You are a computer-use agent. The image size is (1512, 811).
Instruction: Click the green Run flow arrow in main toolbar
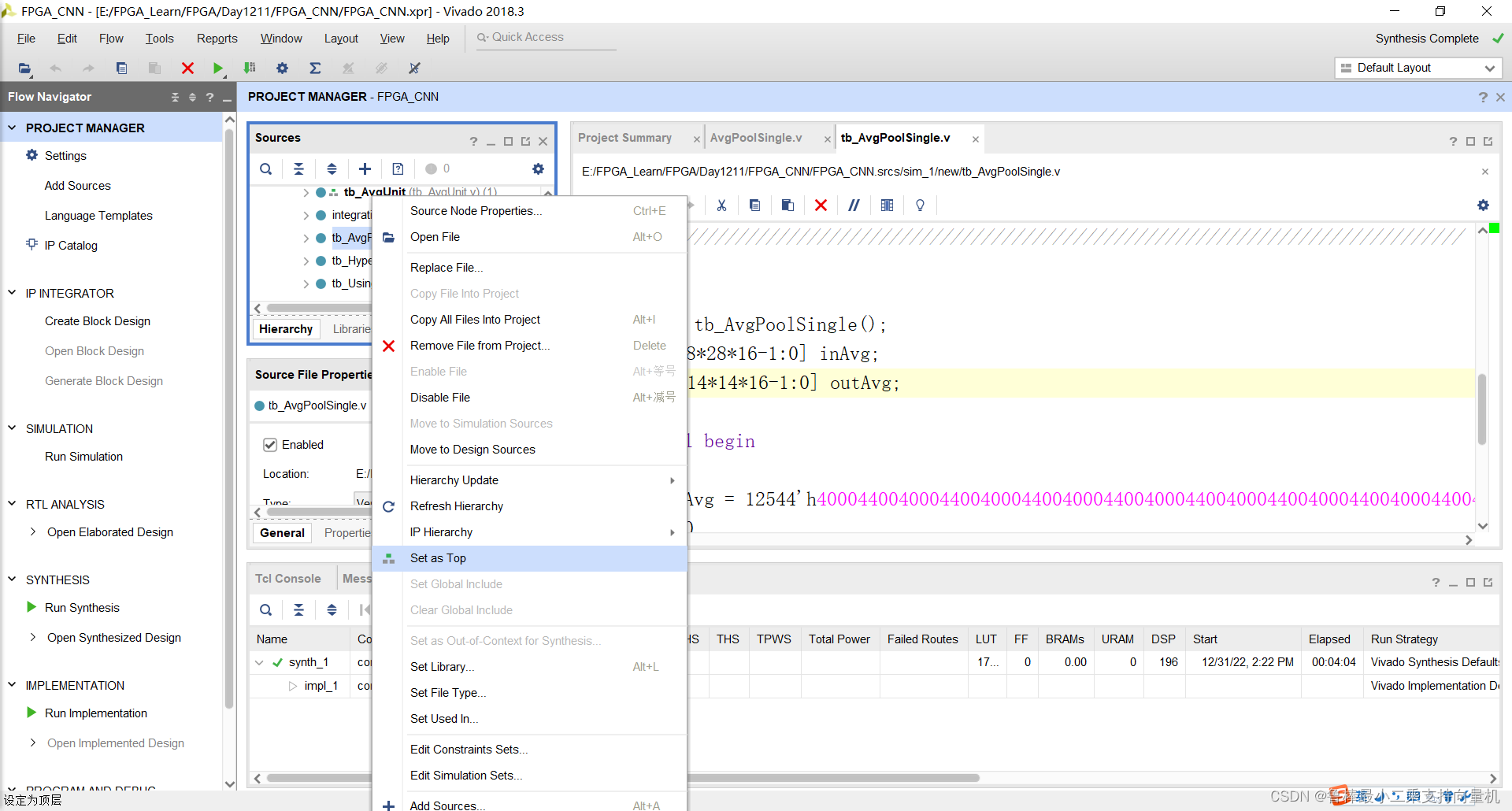[x=218, y=69]
